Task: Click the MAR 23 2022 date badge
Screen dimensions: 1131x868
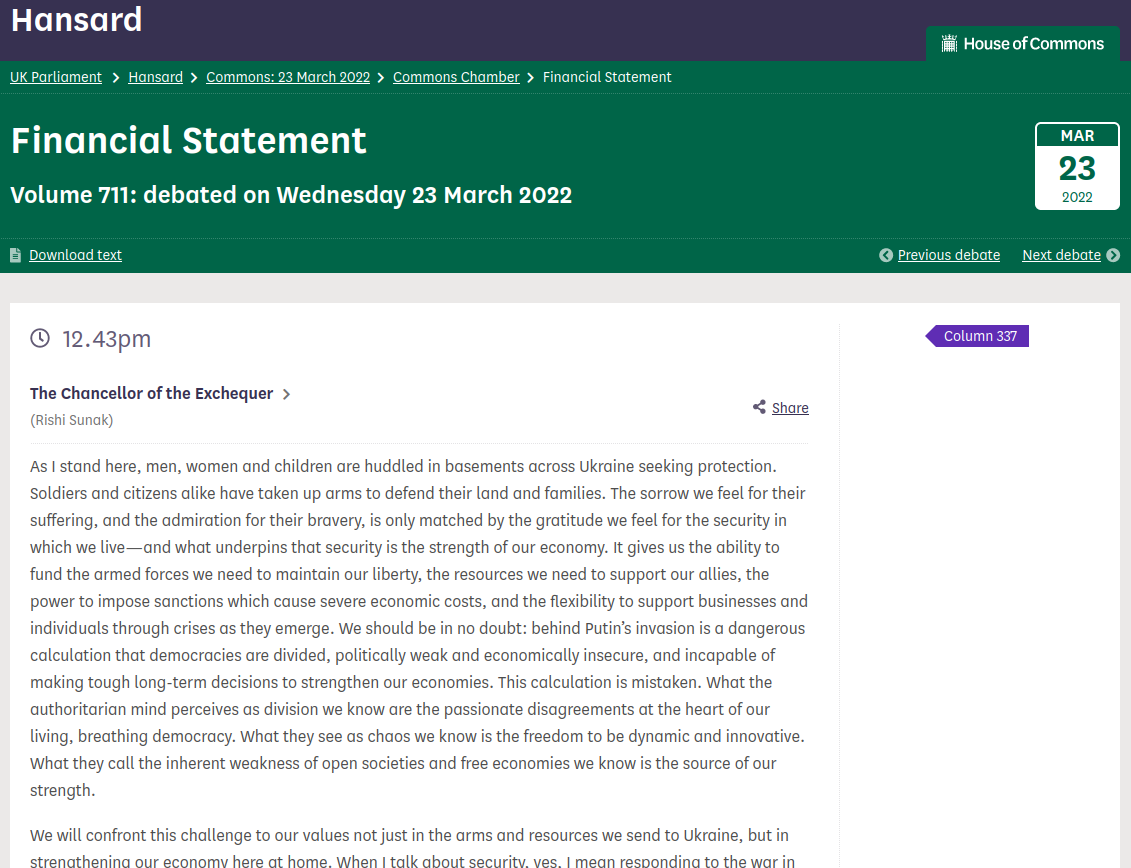Action: coord(1077,166)
